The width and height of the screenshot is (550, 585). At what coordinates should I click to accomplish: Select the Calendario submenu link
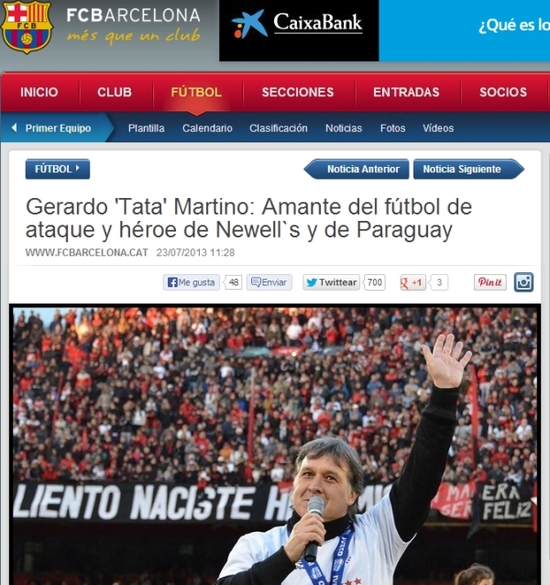pos(207,128)
